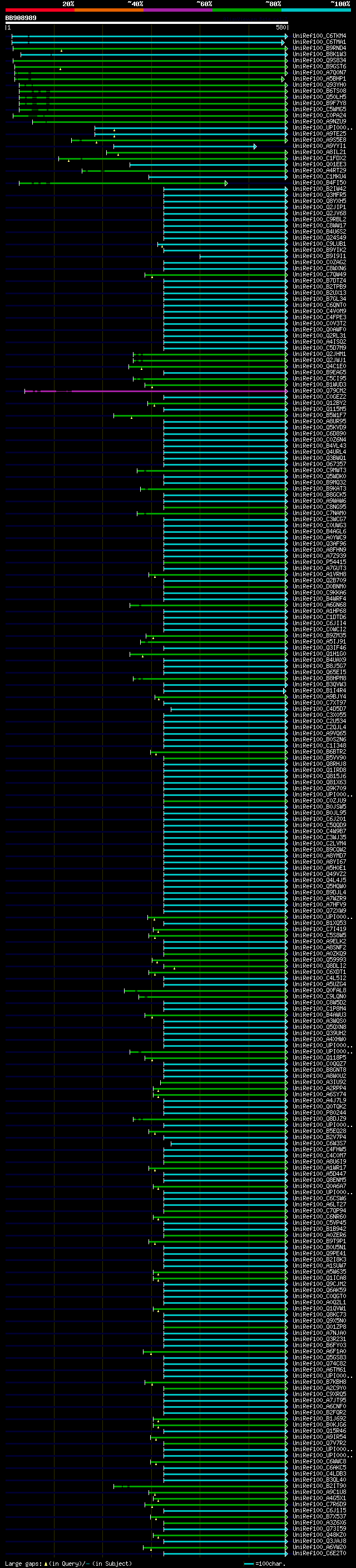356x1568 pixels.
Task: Select the UniRef100_A9NZU9 label
Action: 319,122
